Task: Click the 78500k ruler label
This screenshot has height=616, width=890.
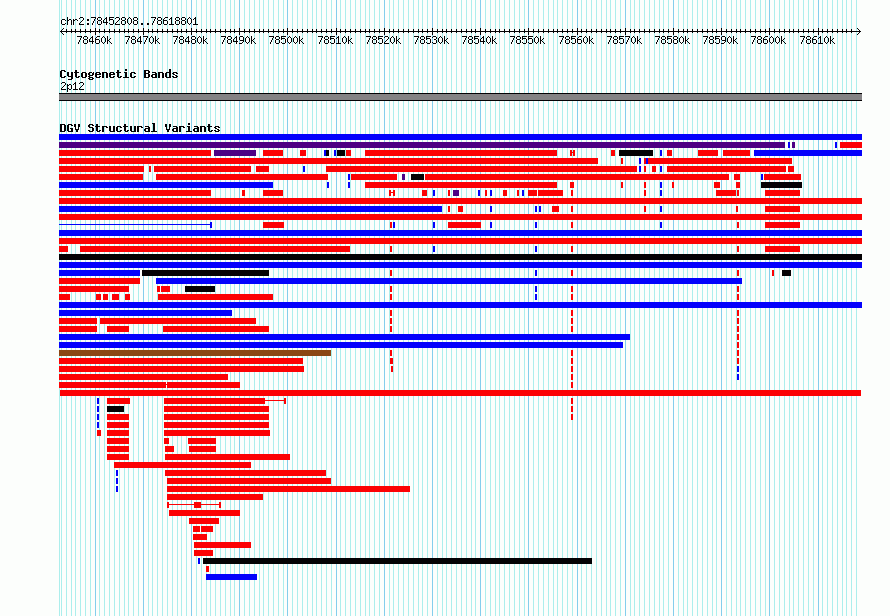Action: click(286, 40)
